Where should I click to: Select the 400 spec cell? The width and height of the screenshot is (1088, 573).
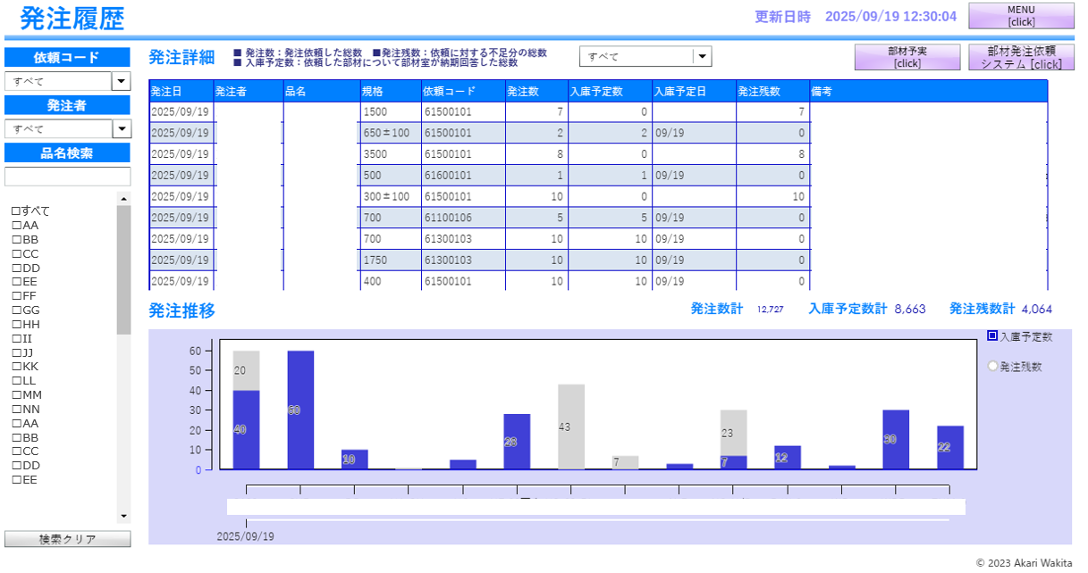point(391,281)
